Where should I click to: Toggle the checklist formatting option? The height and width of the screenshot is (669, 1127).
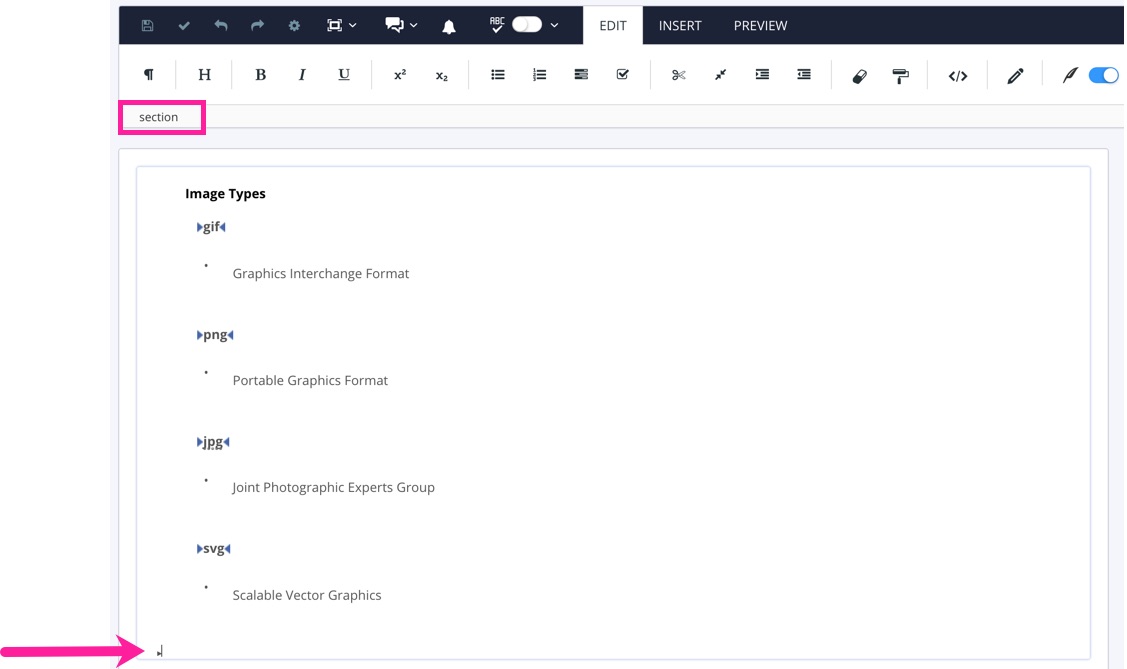[621, 74]
